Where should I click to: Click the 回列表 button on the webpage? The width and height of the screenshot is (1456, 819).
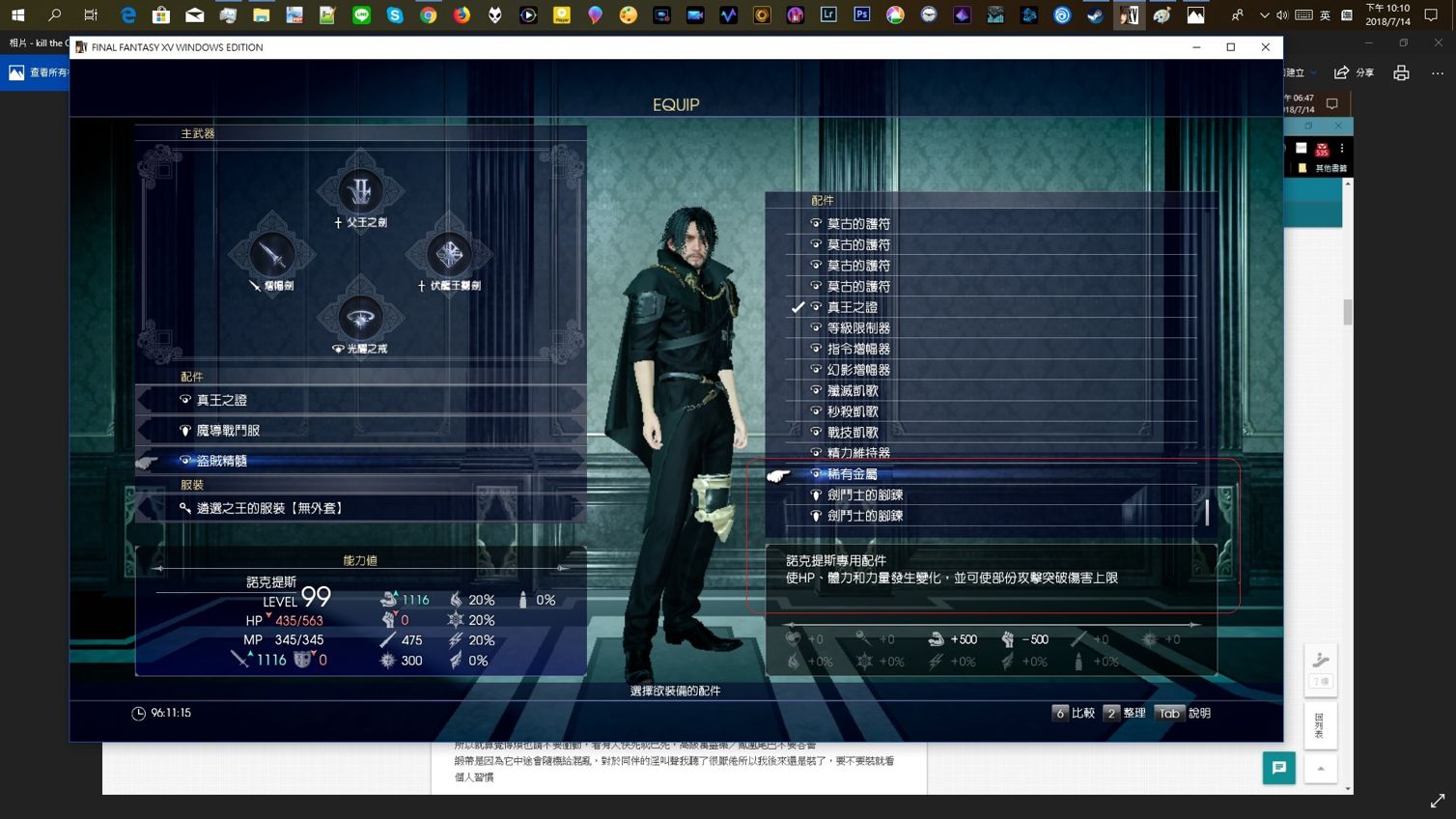click(1320, 725)
